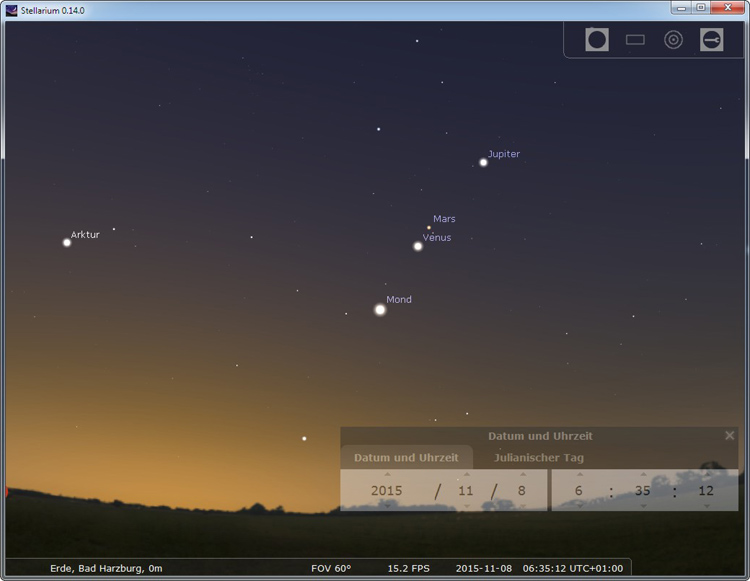This screenshot has height=581, width=750.
Task: Open Oculars configuration wrench icon
Action: click(x=711, y=40)
